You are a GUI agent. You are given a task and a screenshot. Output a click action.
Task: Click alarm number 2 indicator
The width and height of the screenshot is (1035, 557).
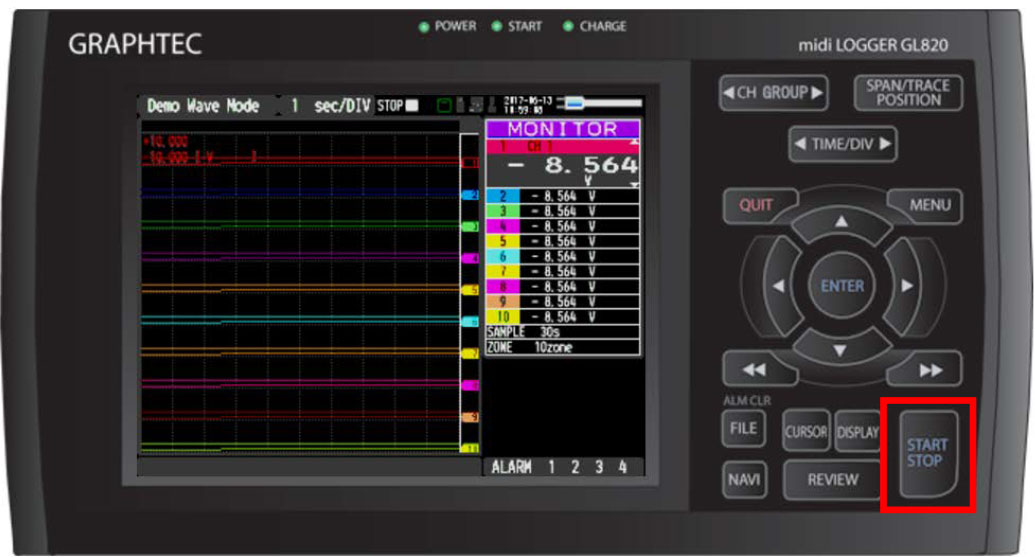(x=576, y=467)
